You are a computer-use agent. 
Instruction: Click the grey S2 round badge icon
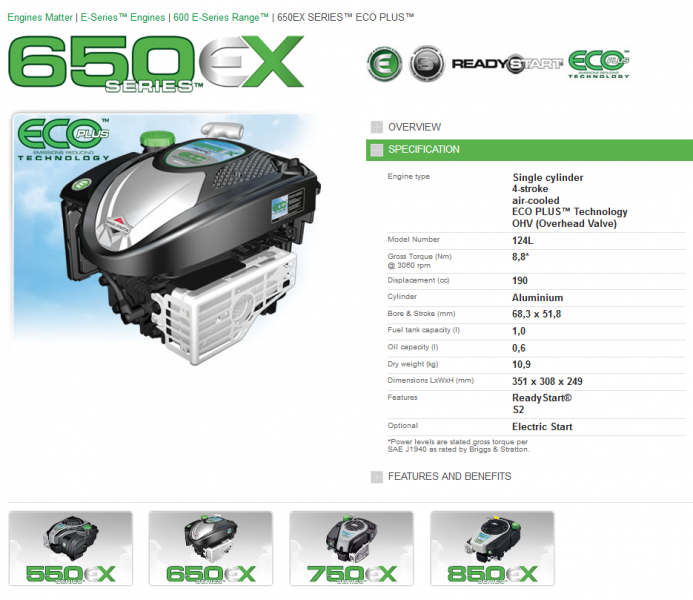click(x=426, y=64)
